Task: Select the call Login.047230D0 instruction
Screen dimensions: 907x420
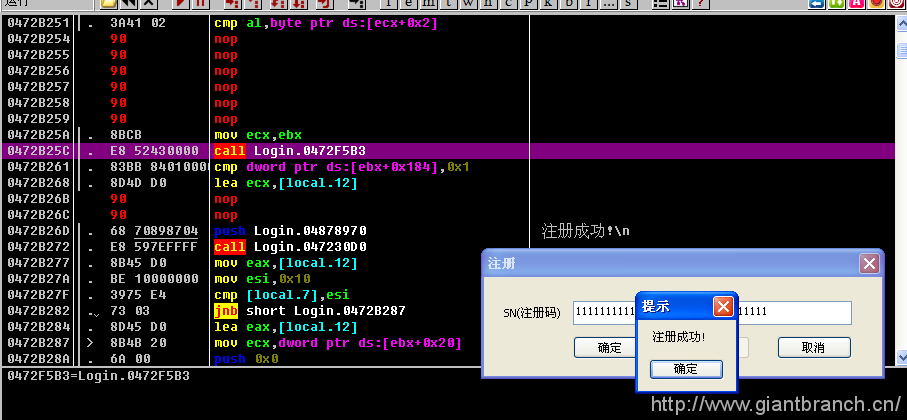Action: point(290,247)
